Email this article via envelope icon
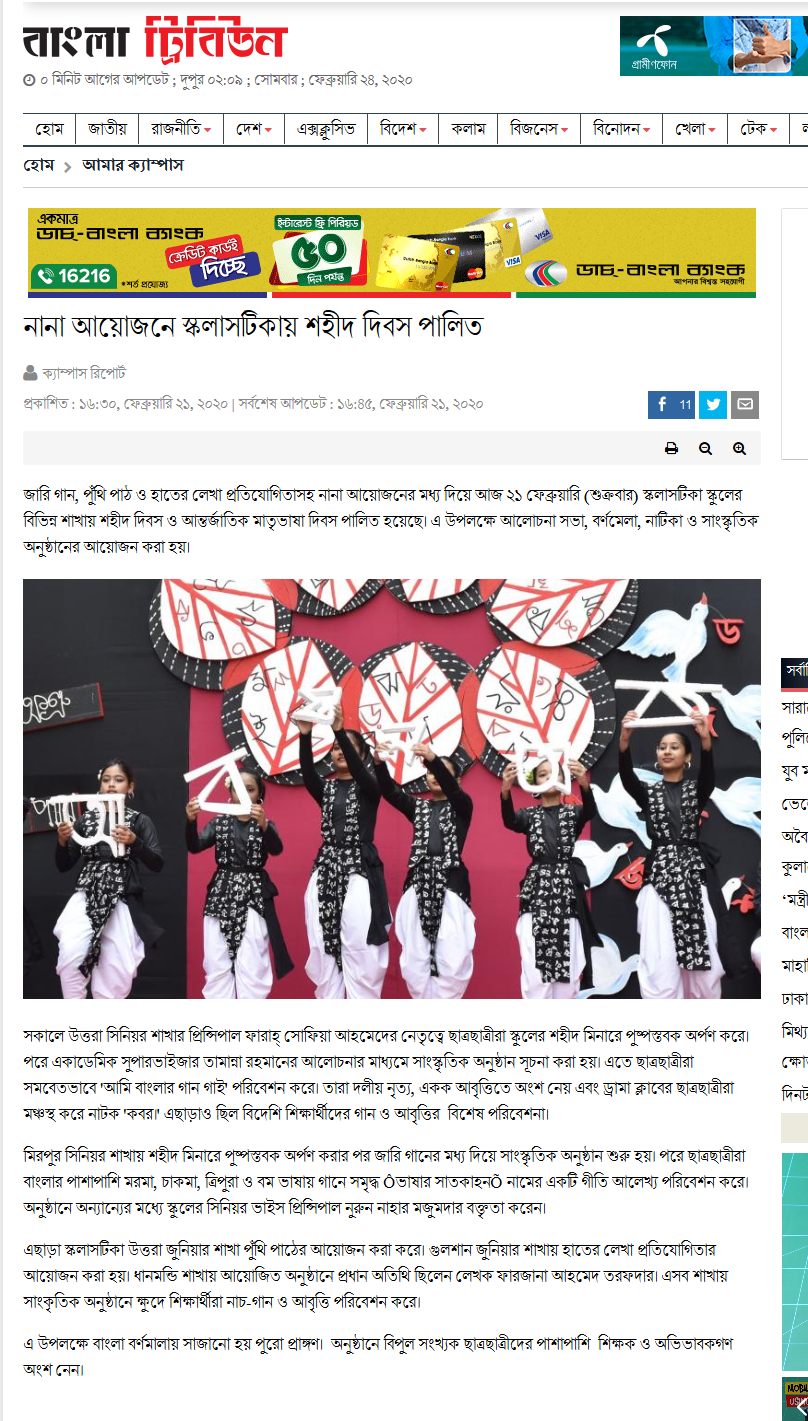This screenshot has width=808, height=1421. click(x=745, y=405)
